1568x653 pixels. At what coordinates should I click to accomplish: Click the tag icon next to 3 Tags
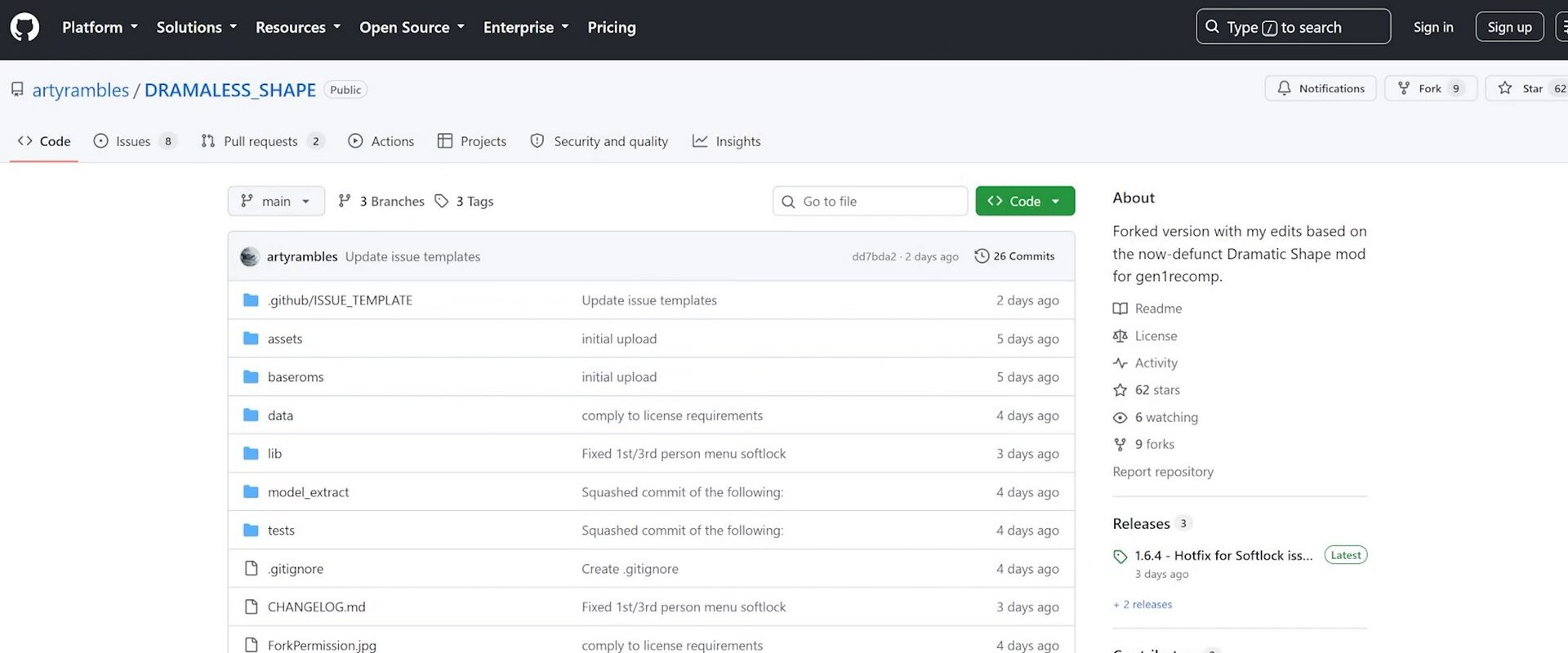(442, 201)
